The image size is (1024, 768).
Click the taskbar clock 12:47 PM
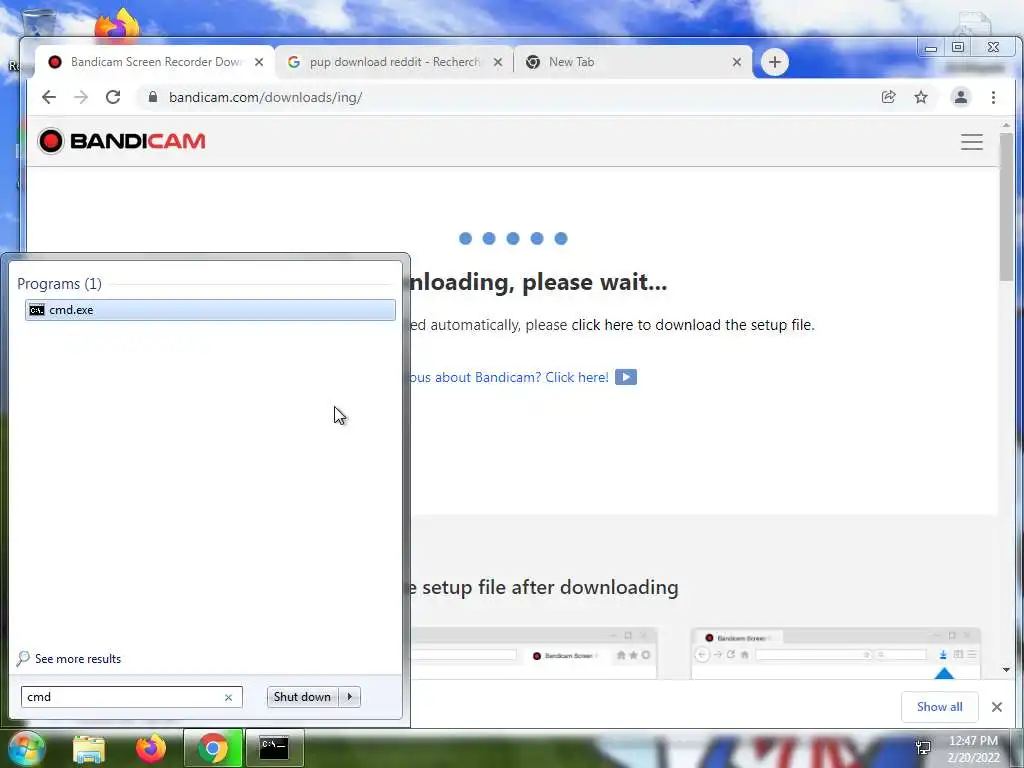[973, 741]
